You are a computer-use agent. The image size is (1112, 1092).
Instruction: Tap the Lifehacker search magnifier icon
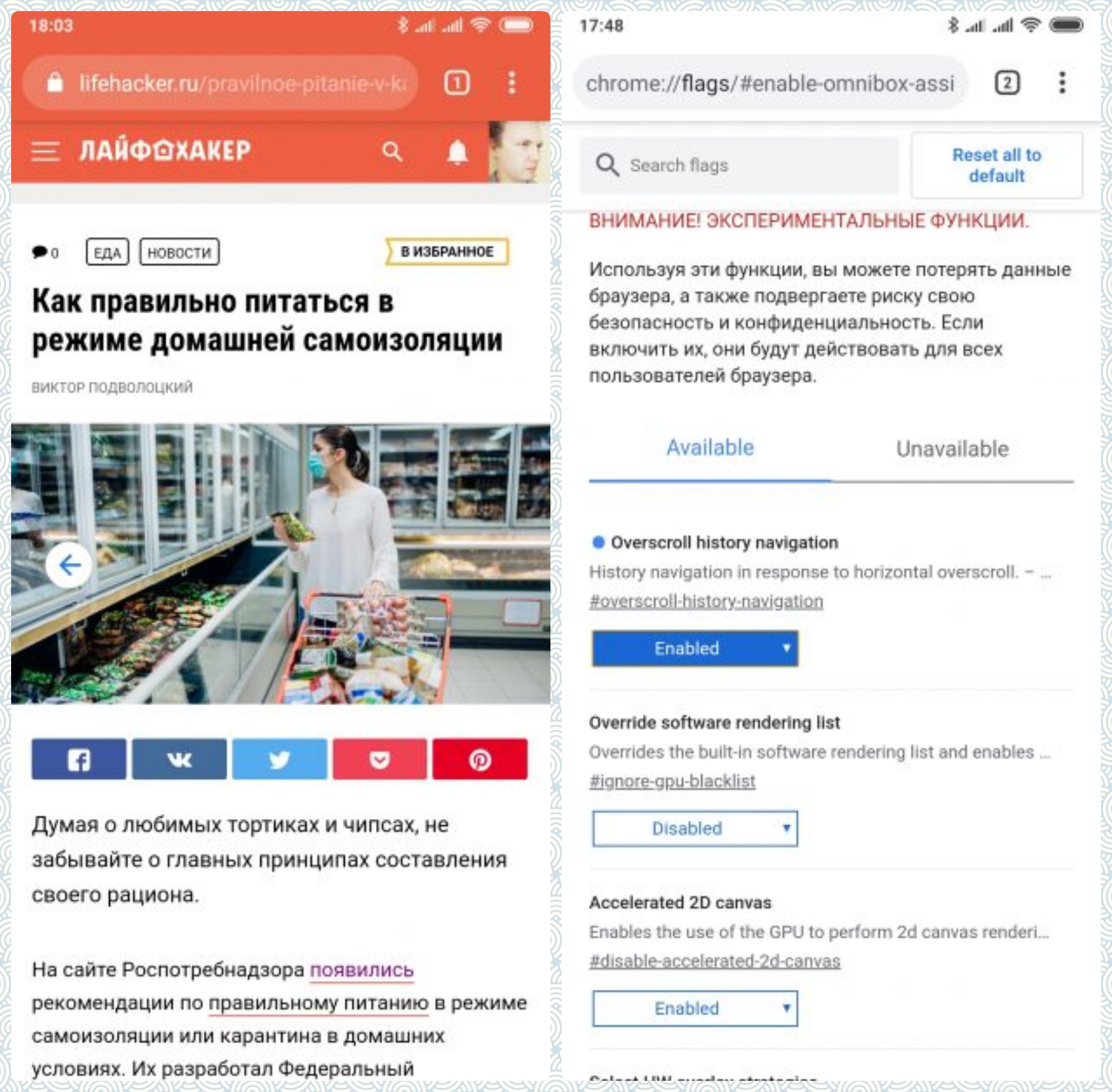392,151
